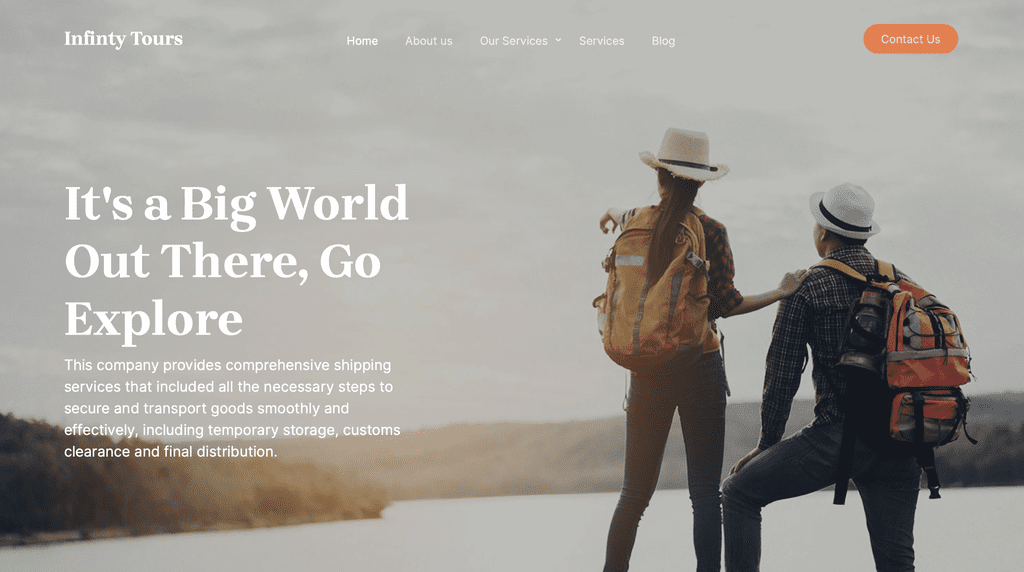Click the "It's a Big World" headline line

pos(236,204)
